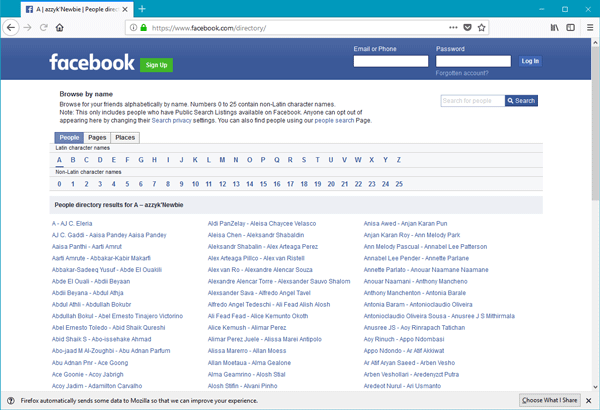
Task: Click the page scroll up arrow
Action: tap(595, 42)
